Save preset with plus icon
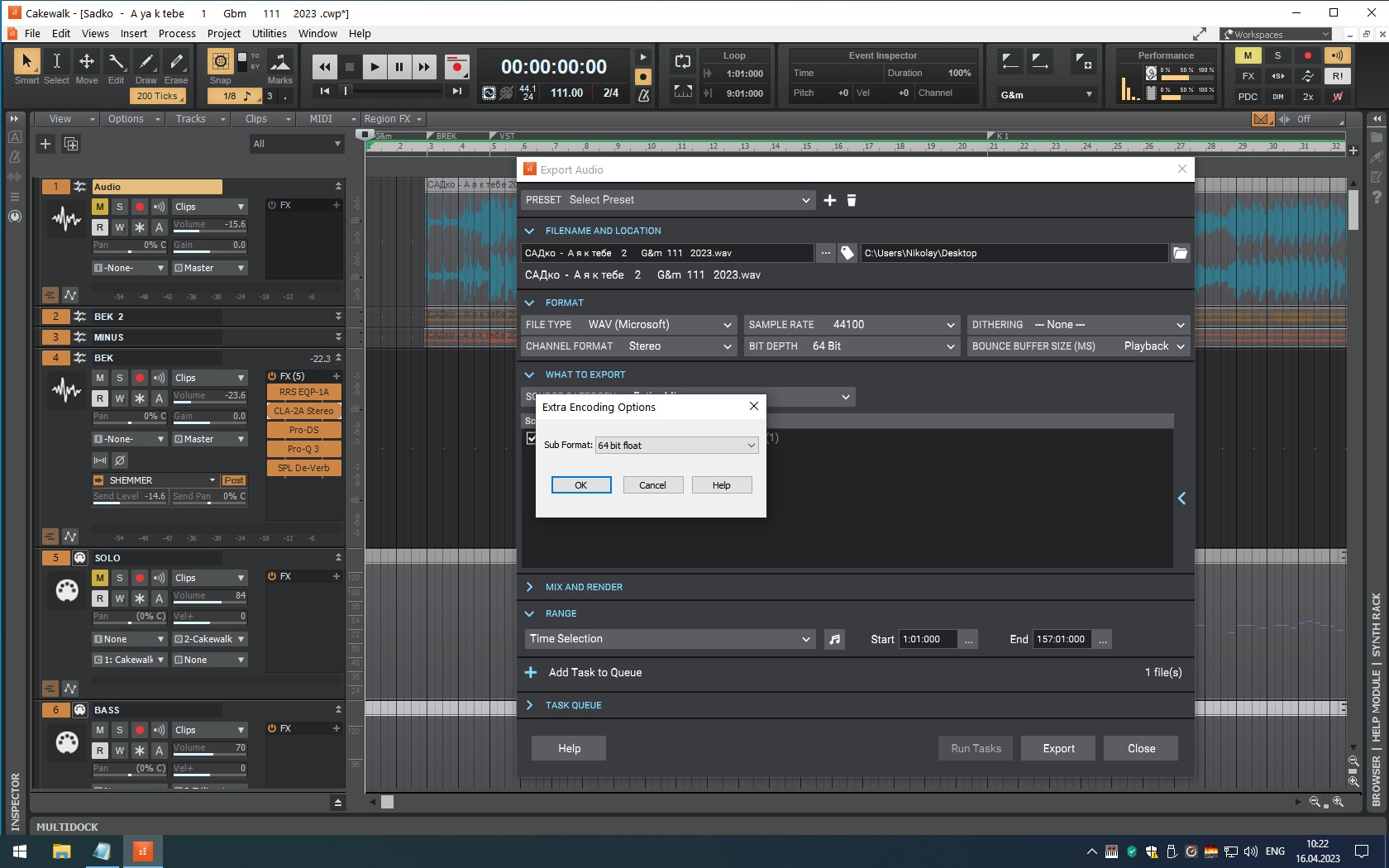 (830, 200)
